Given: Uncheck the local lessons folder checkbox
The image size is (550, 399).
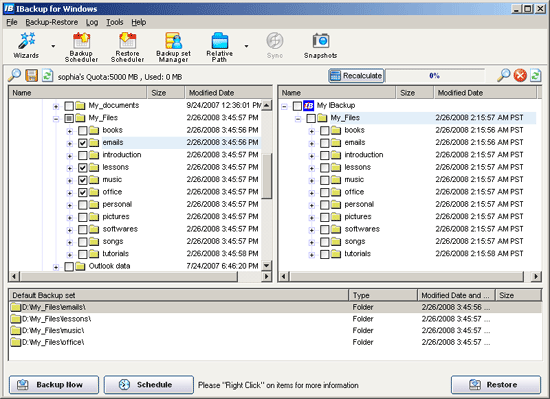Looking at the screenshot, I should pos(82,168).
